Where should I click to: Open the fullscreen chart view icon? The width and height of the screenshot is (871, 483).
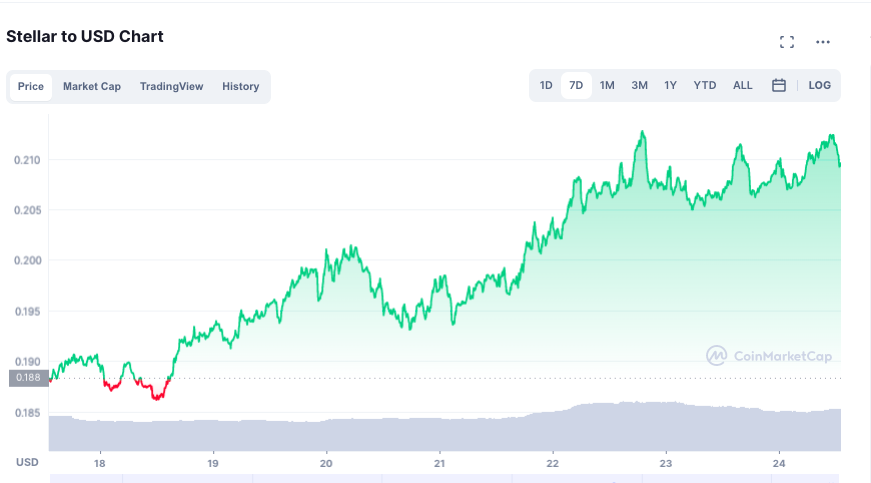(787, 42)
